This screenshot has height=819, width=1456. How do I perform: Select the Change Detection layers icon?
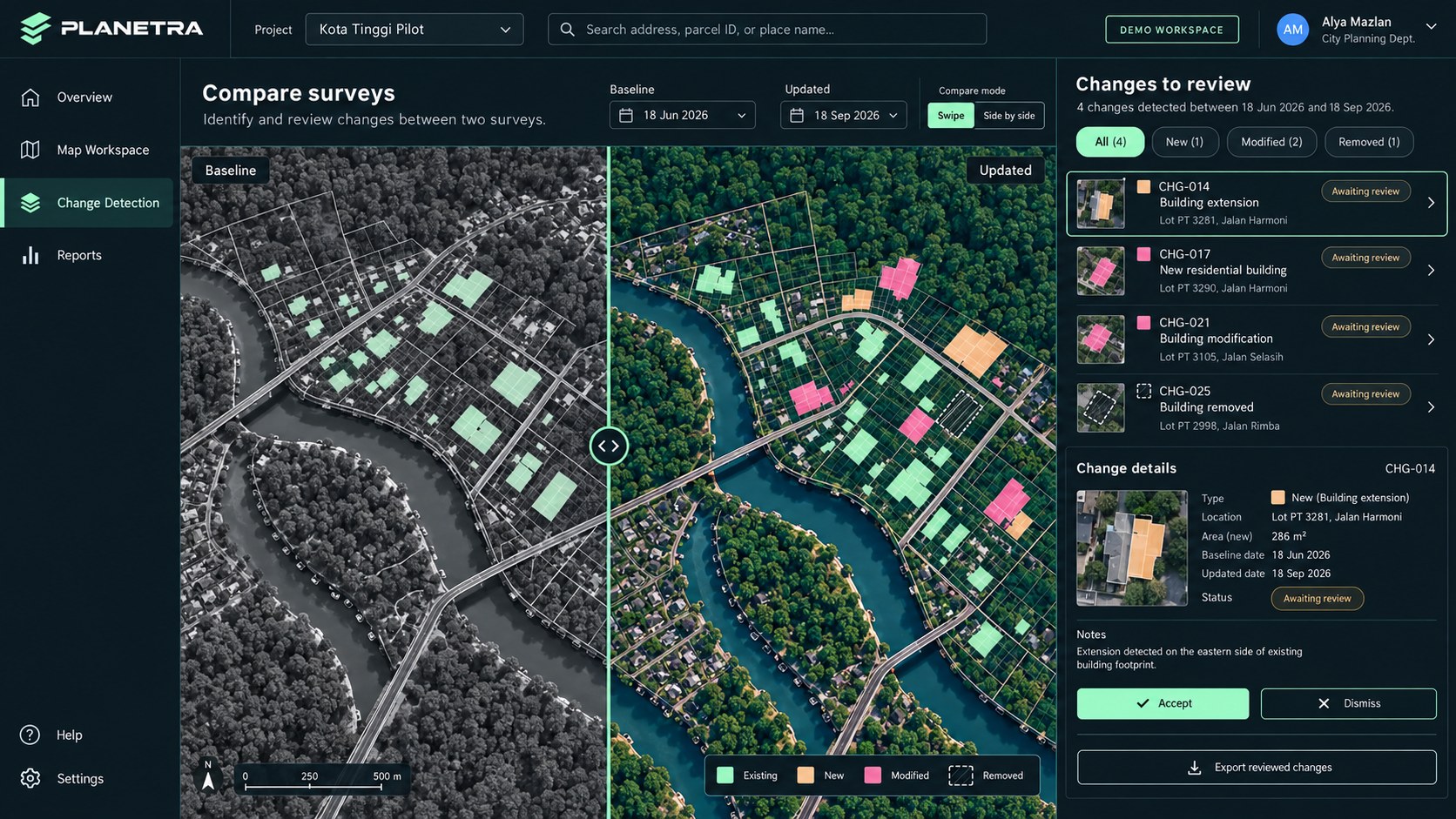point(30,203)
